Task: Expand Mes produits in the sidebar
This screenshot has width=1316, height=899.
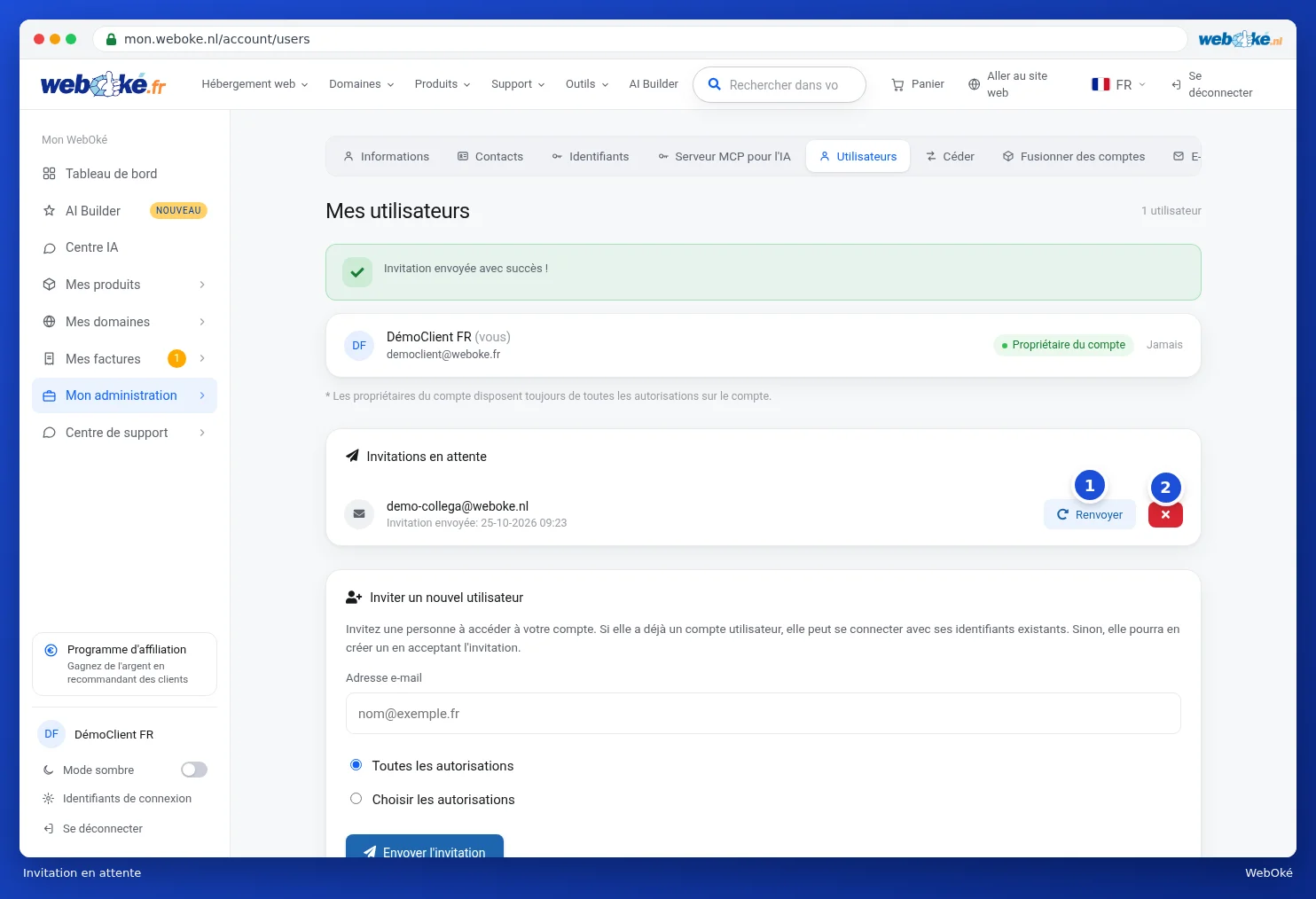Action: tap(124, 285)
